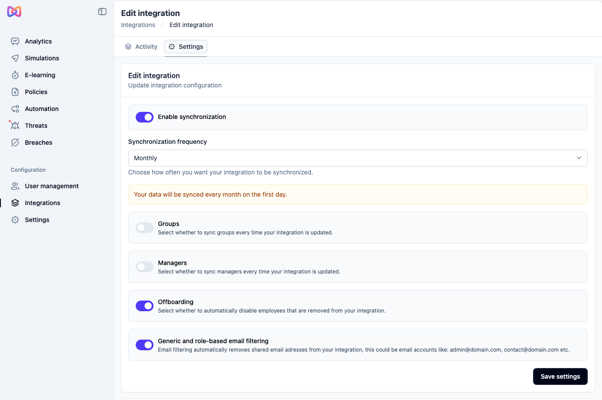Image resolution: width=602 pixels, height=400 pixels.
Task: Disable generic email filtering toggle
Action: tap(145, 345)
